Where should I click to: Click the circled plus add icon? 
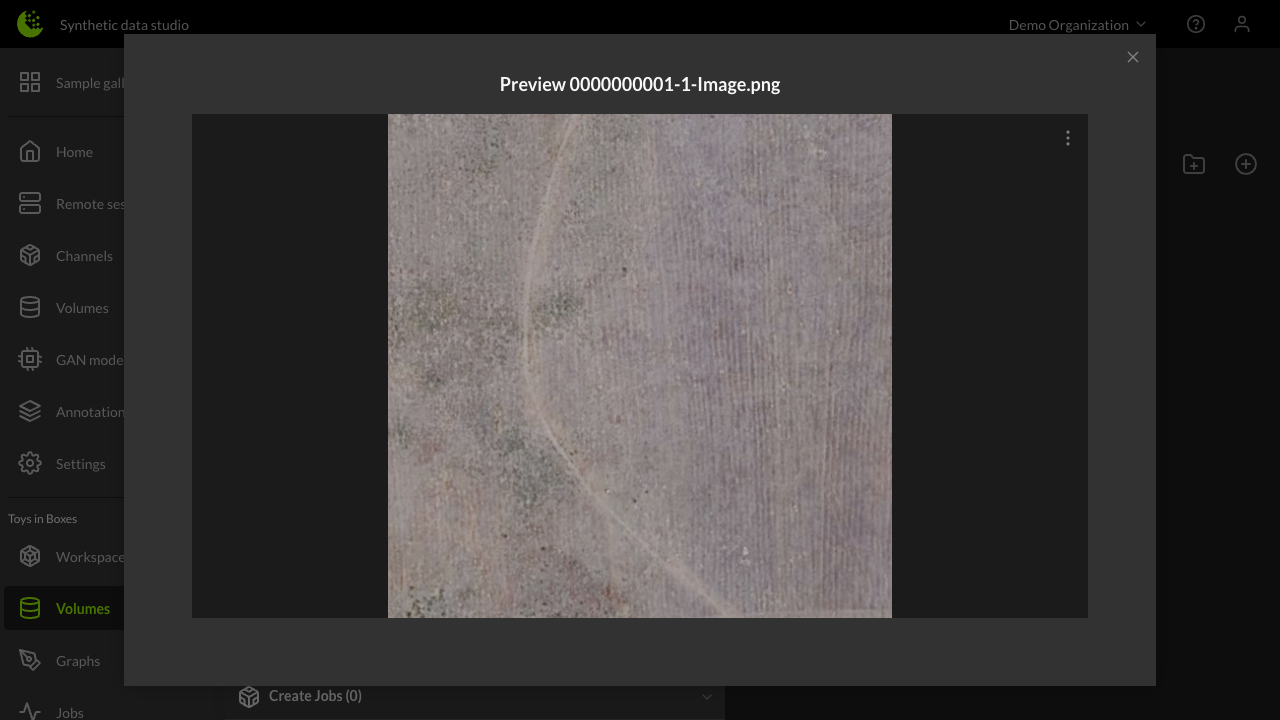click(x=1246, y=164)
